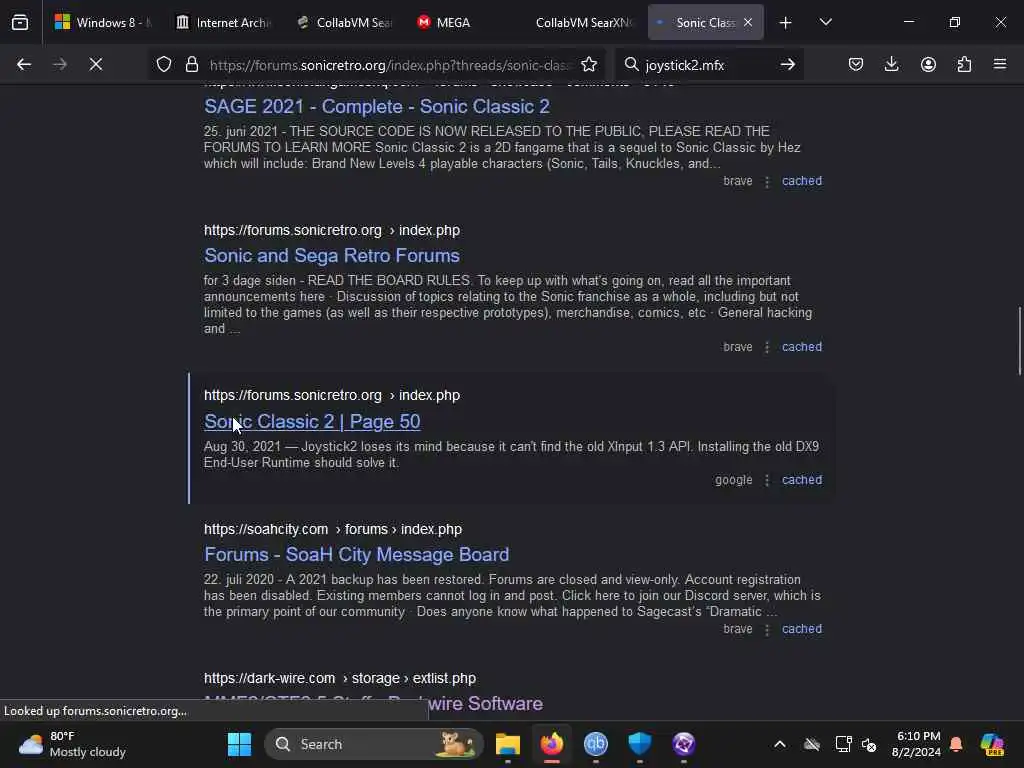Open SAGE 2021 - Complete - Sonic Classic 2

tap(377, 106)
